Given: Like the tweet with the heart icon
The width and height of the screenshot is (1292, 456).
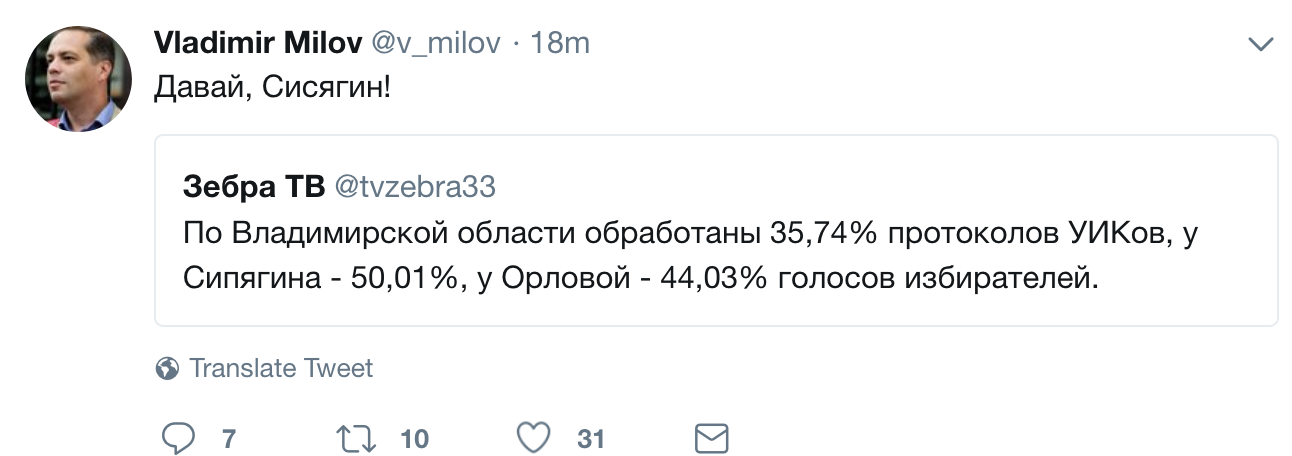Looking at the screenshot, I should [535, 438].
